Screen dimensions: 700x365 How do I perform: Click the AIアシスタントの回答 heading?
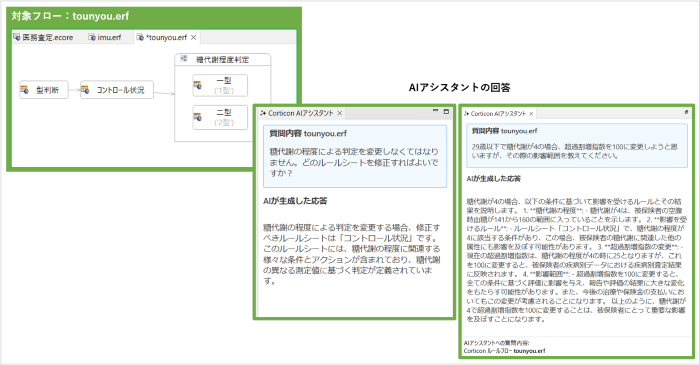point(459,87)
